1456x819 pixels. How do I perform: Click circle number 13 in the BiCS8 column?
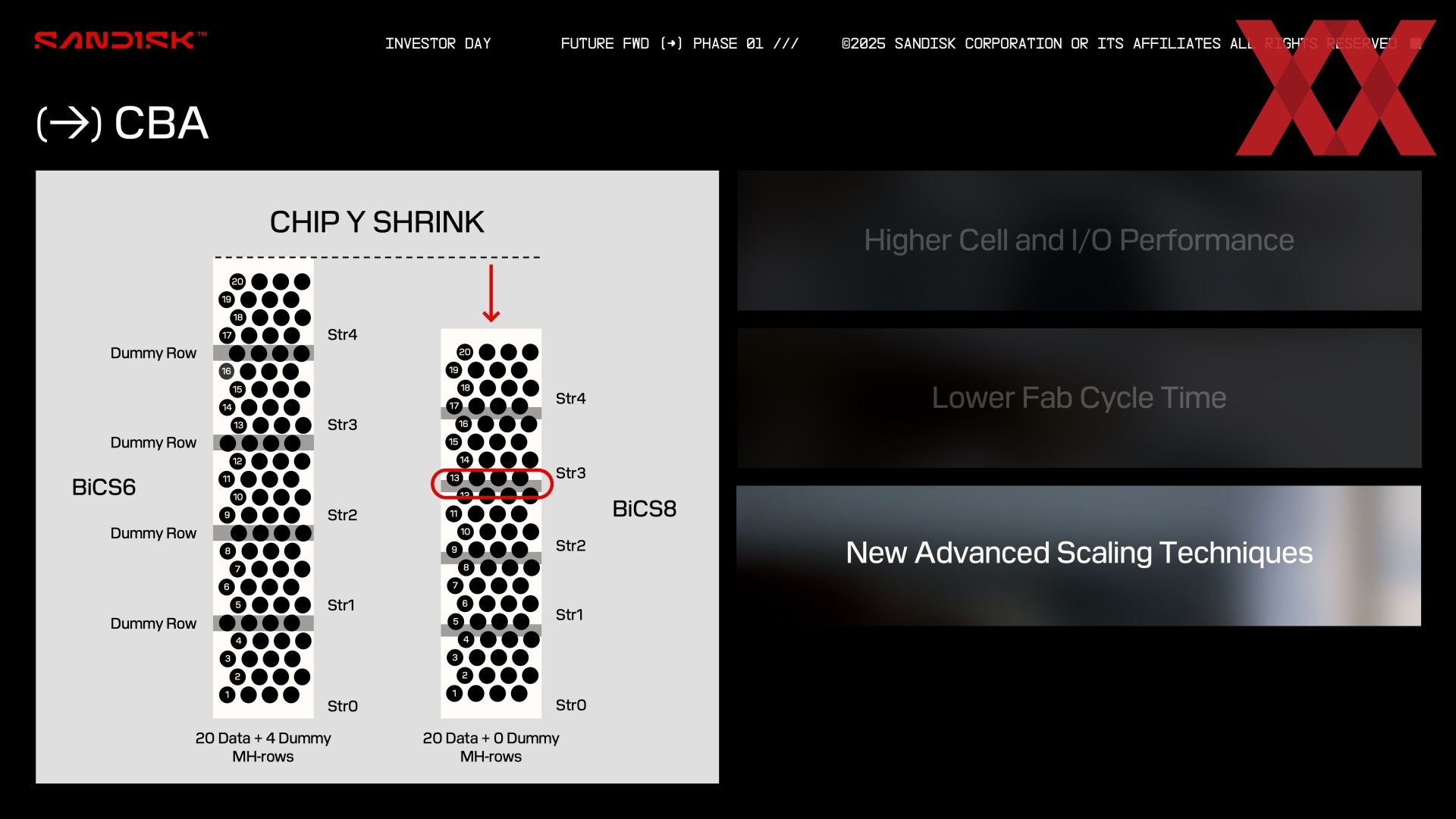454,478
